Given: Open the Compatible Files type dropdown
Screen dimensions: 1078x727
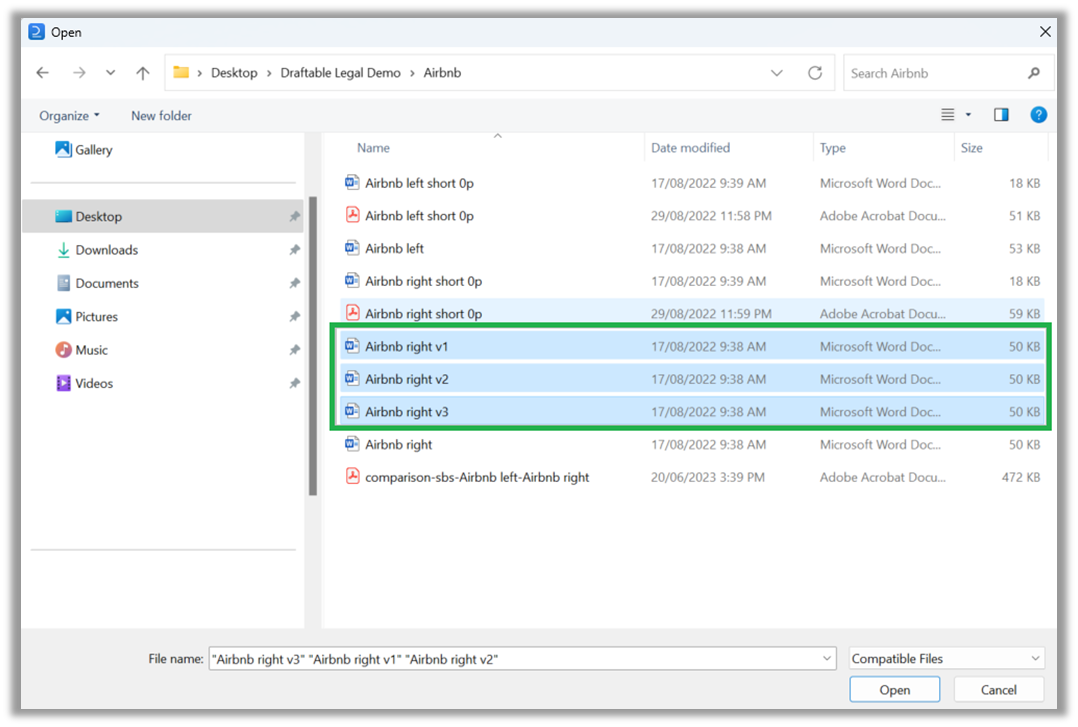Looking at the screenshot, I should [x=947, y=659].
